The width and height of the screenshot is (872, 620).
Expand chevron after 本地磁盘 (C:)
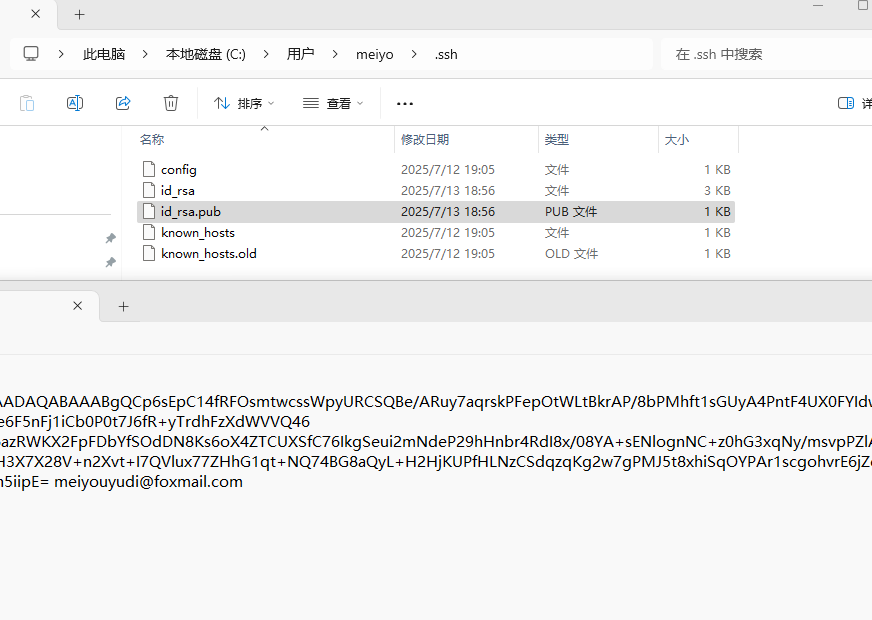[266, 54]
